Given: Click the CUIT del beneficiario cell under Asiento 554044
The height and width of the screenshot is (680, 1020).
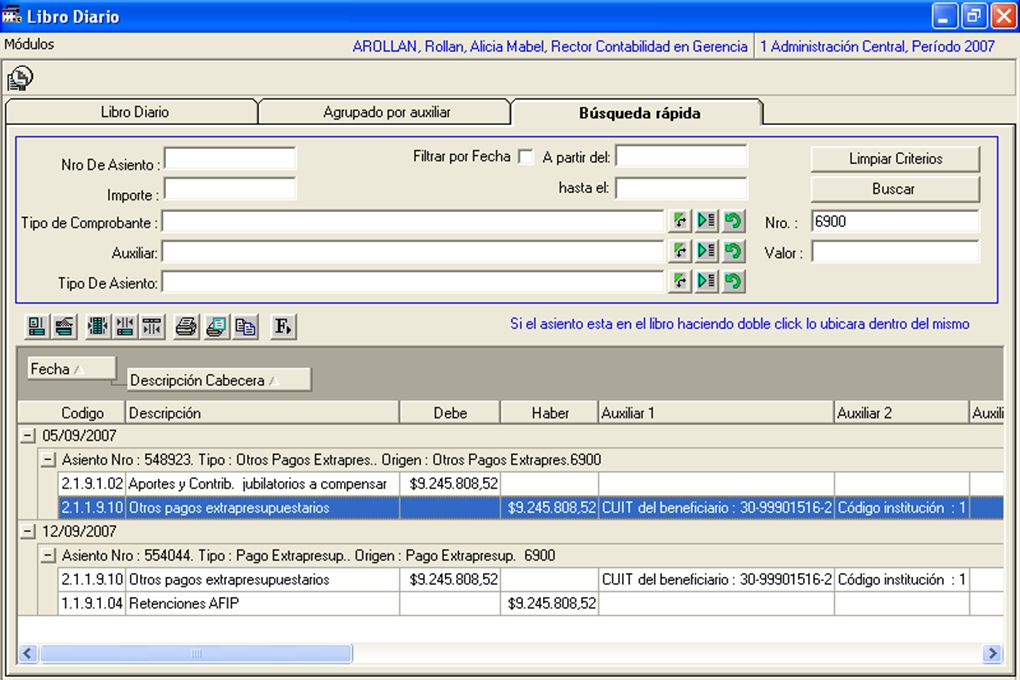Looking at the screenshot, I should click(x=716, y=579).
